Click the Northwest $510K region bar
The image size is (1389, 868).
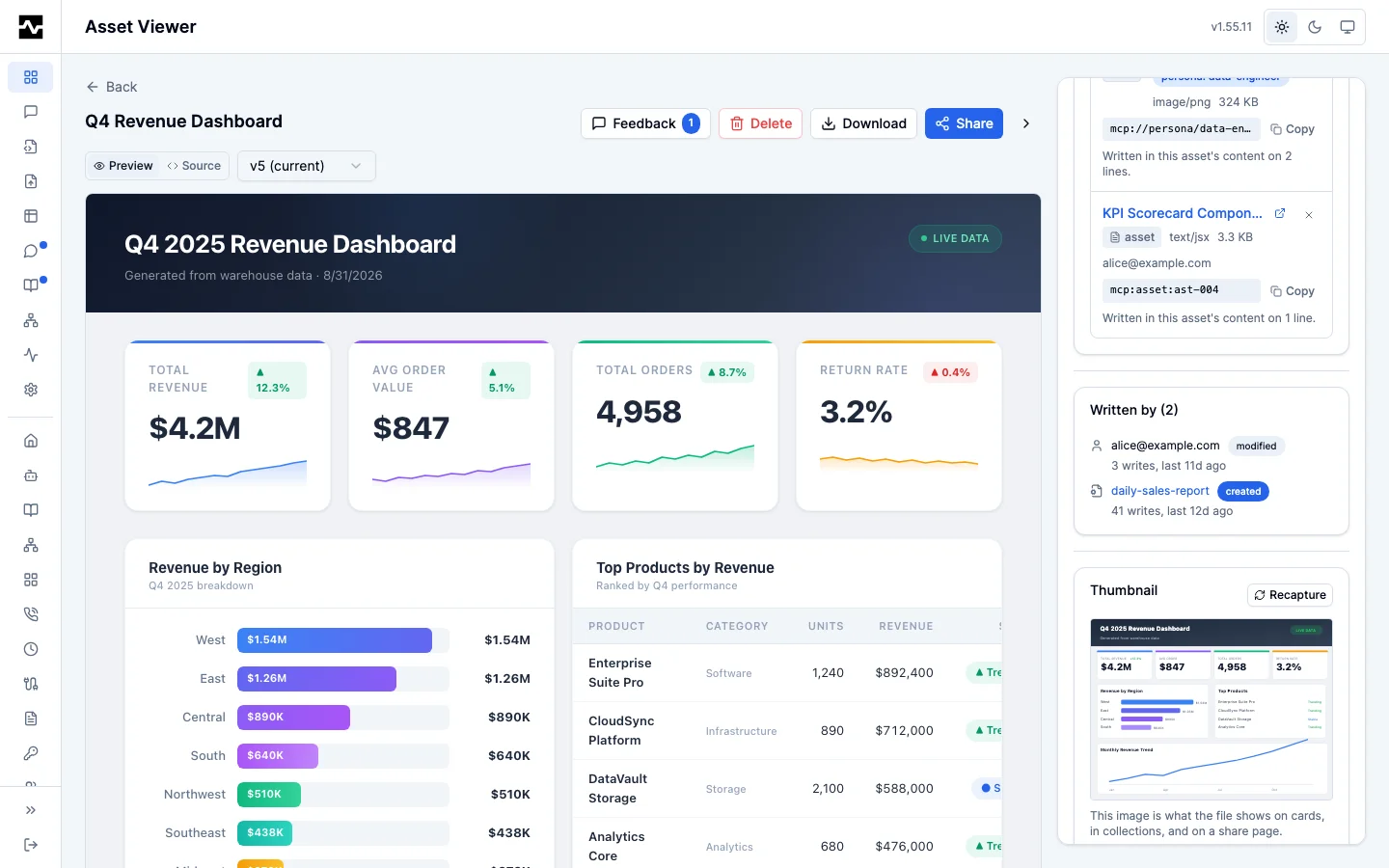[x=269, y=795]
